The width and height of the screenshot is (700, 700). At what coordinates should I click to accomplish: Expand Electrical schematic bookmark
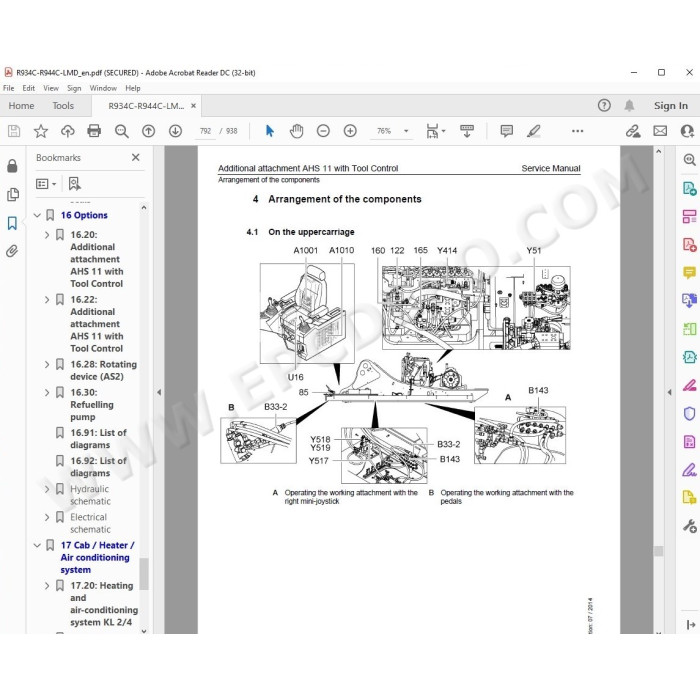click(x=47, y=517)
